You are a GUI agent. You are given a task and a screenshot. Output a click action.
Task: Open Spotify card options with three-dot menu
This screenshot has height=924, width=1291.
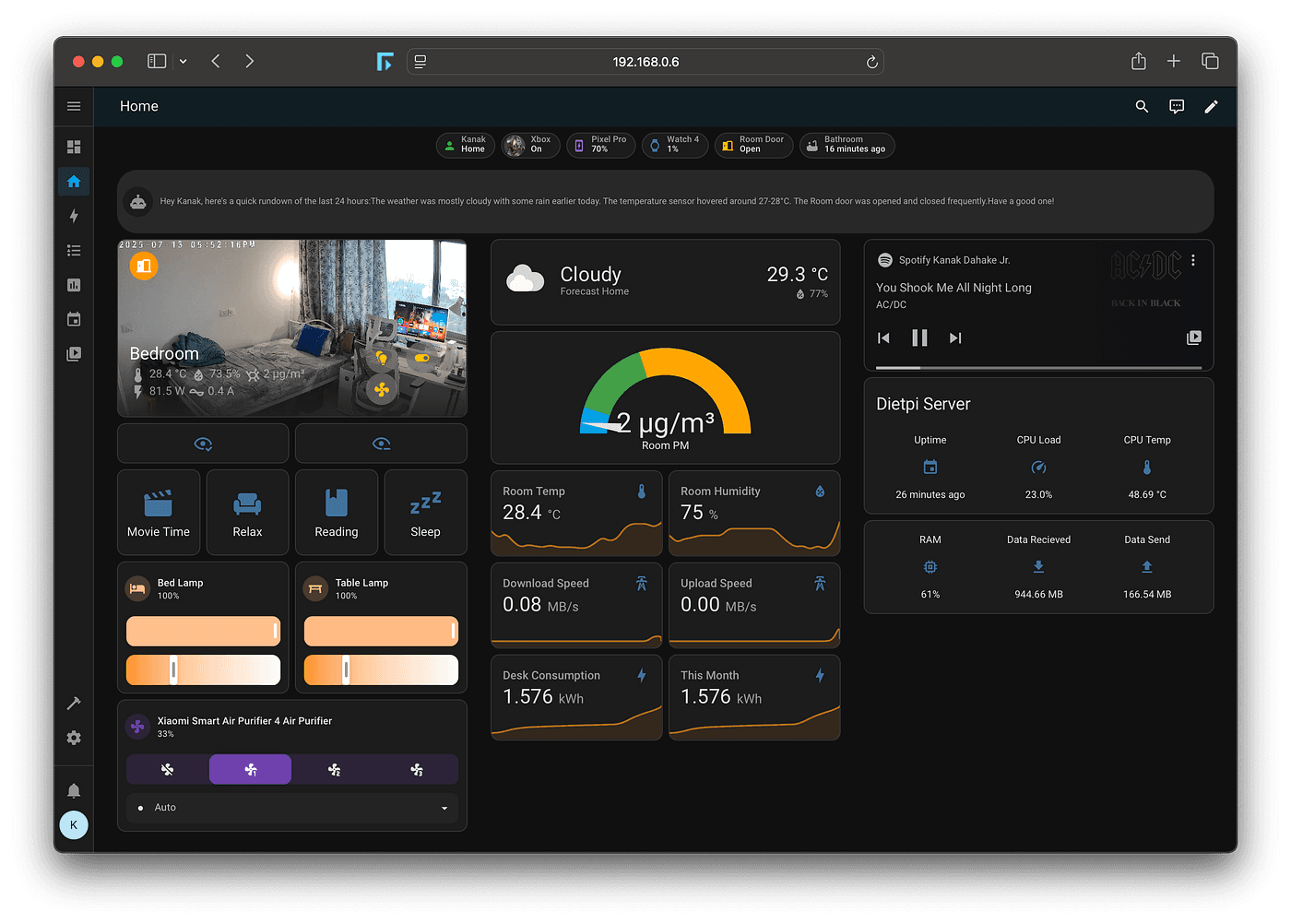click(x=1192, y=261)
